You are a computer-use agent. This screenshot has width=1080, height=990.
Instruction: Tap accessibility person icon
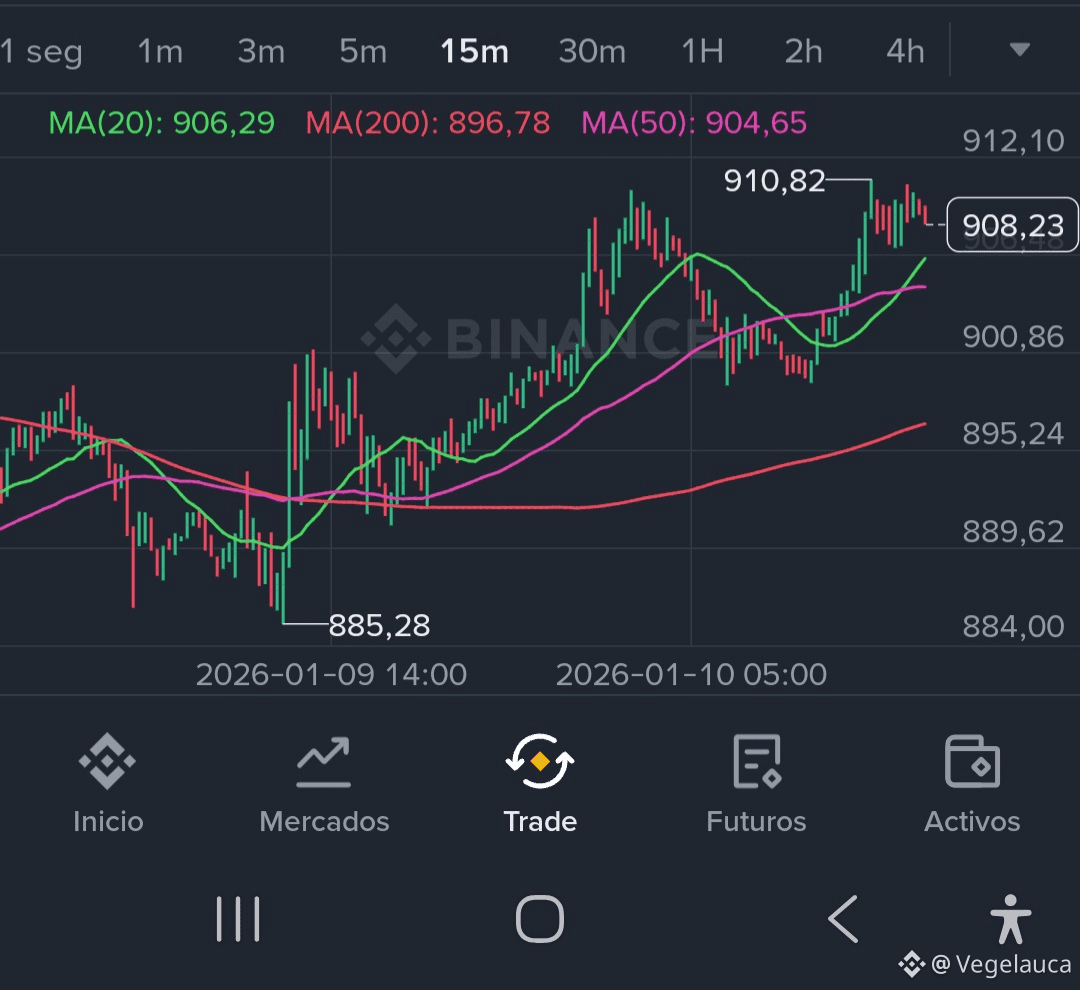pyautogui.click(x=1010, y=918)
